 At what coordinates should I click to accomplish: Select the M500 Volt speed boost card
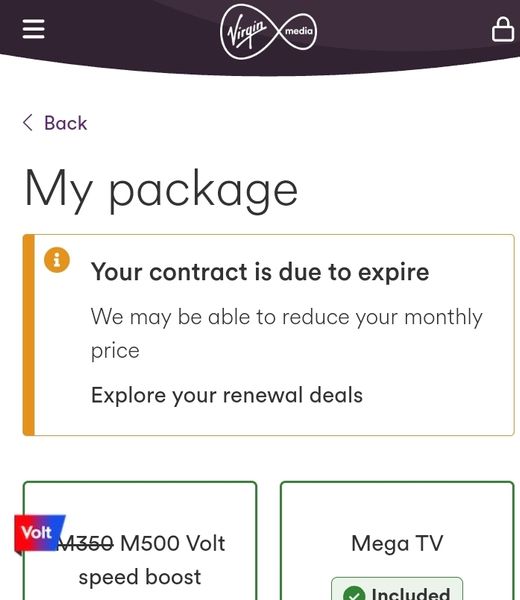pyautogui.click(x=140, y=540)
